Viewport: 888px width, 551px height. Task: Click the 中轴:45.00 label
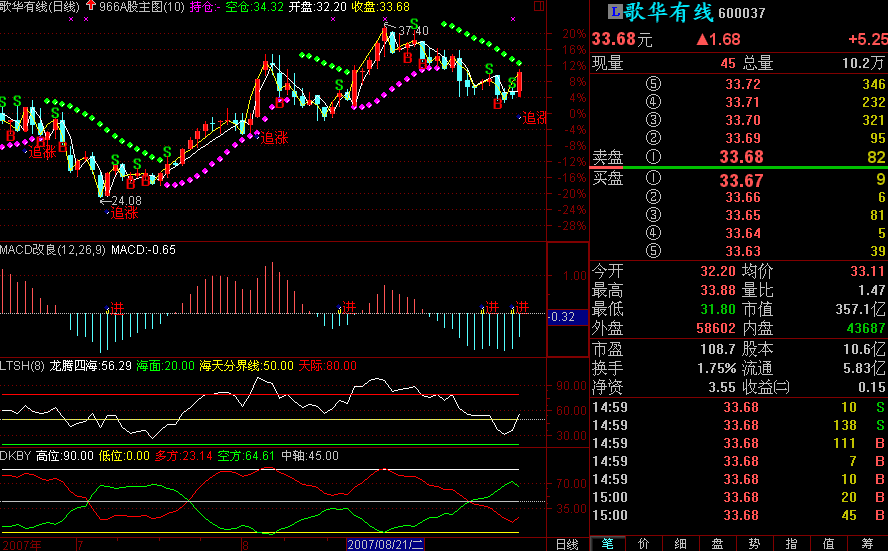310,456
